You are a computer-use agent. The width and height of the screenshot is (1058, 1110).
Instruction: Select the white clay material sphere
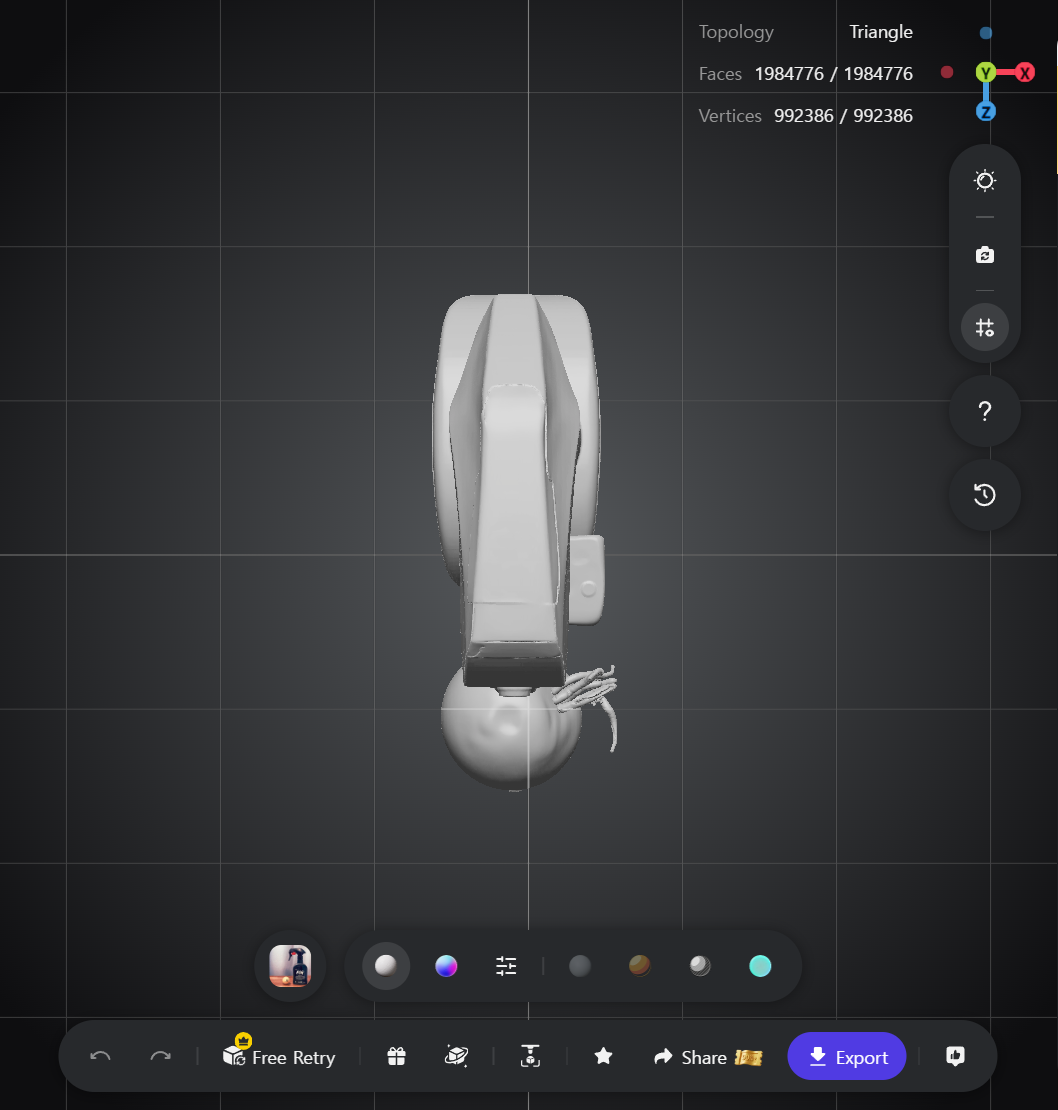(386, 966)
